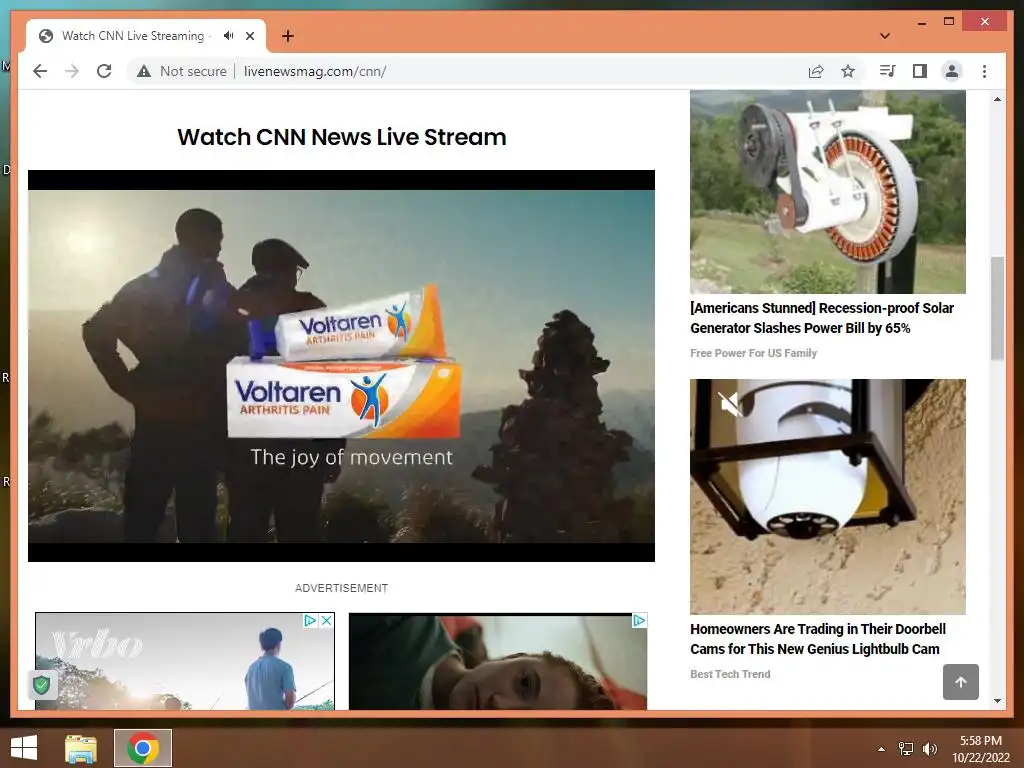Open a new tab with plus button
This screenshot has width=1024, height=768.
(288, 36)
